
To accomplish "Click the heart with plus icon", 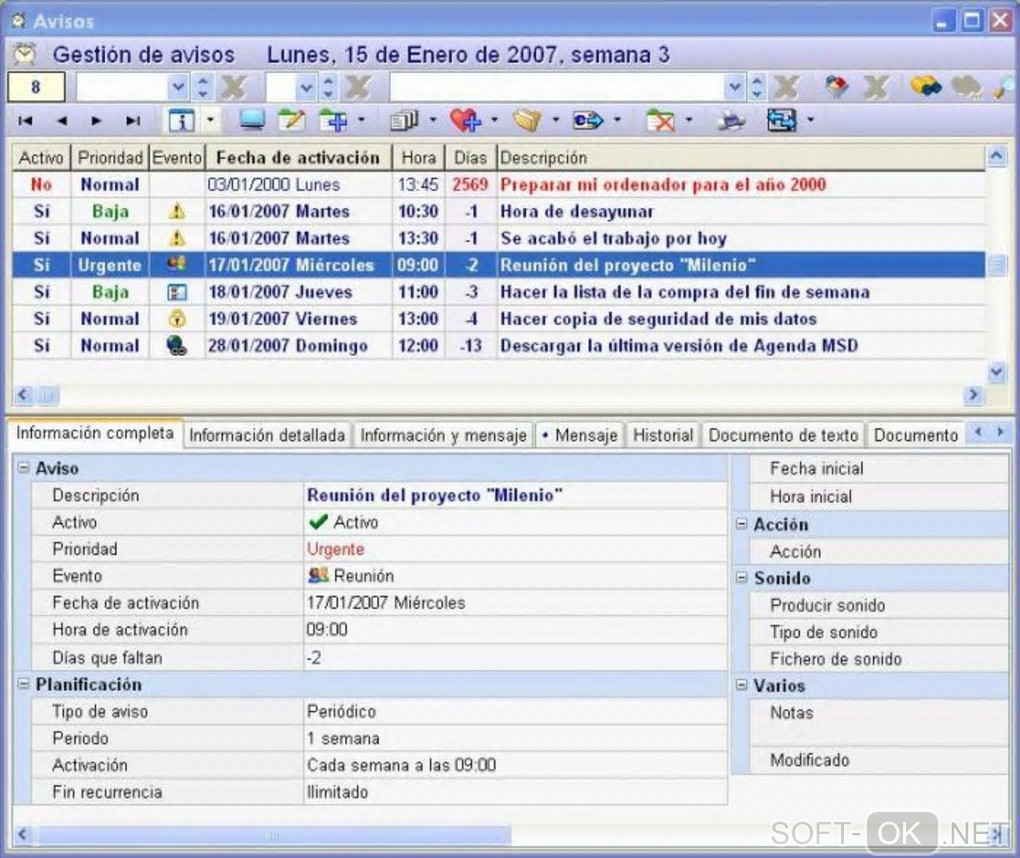I will click(465, 120).
